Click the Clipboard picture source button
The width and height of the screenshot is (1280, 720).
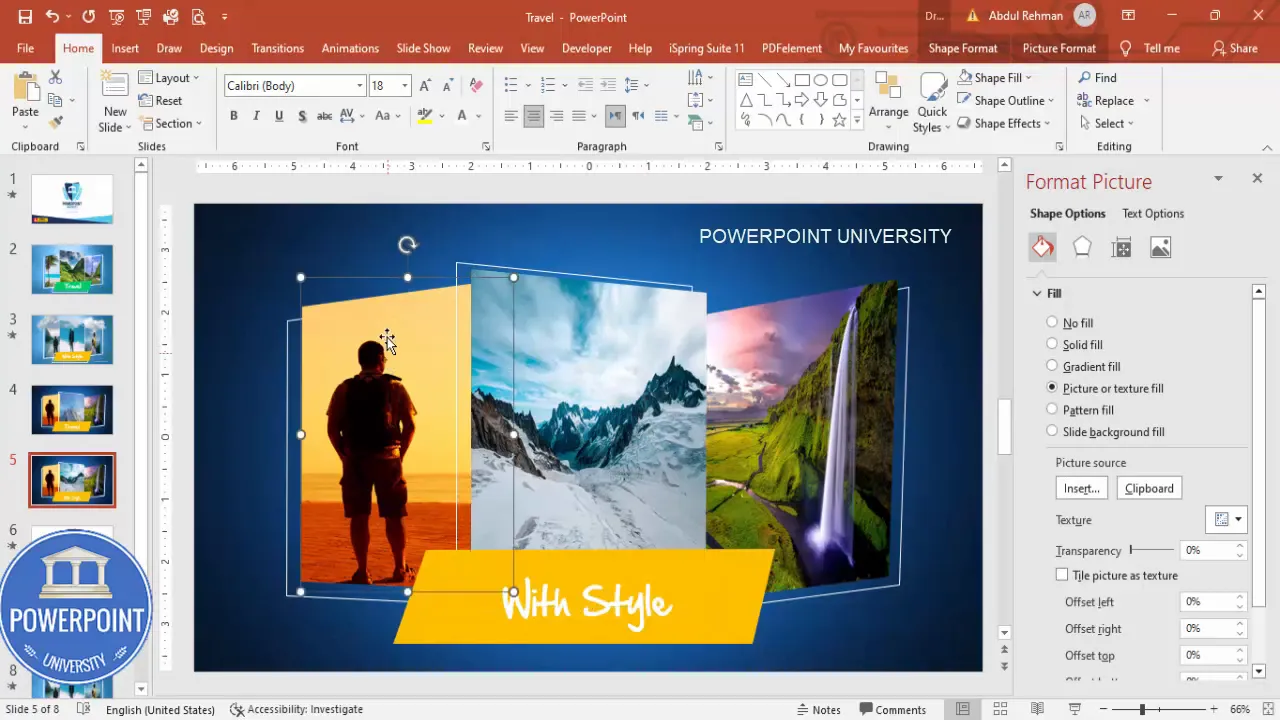[1149, 488]
